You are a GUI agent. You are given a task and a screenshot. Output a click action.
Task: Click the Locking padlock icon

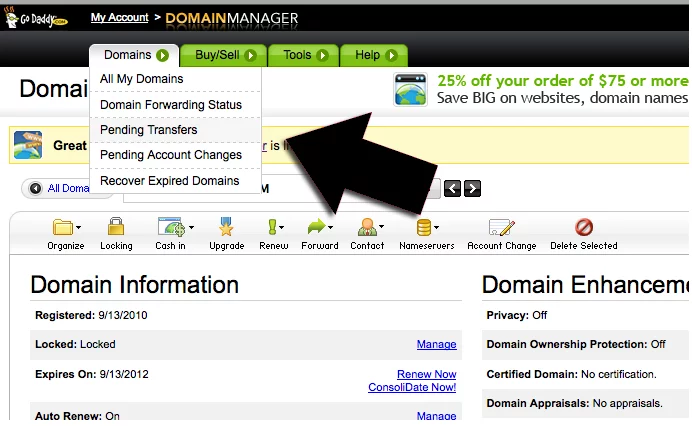116,228
